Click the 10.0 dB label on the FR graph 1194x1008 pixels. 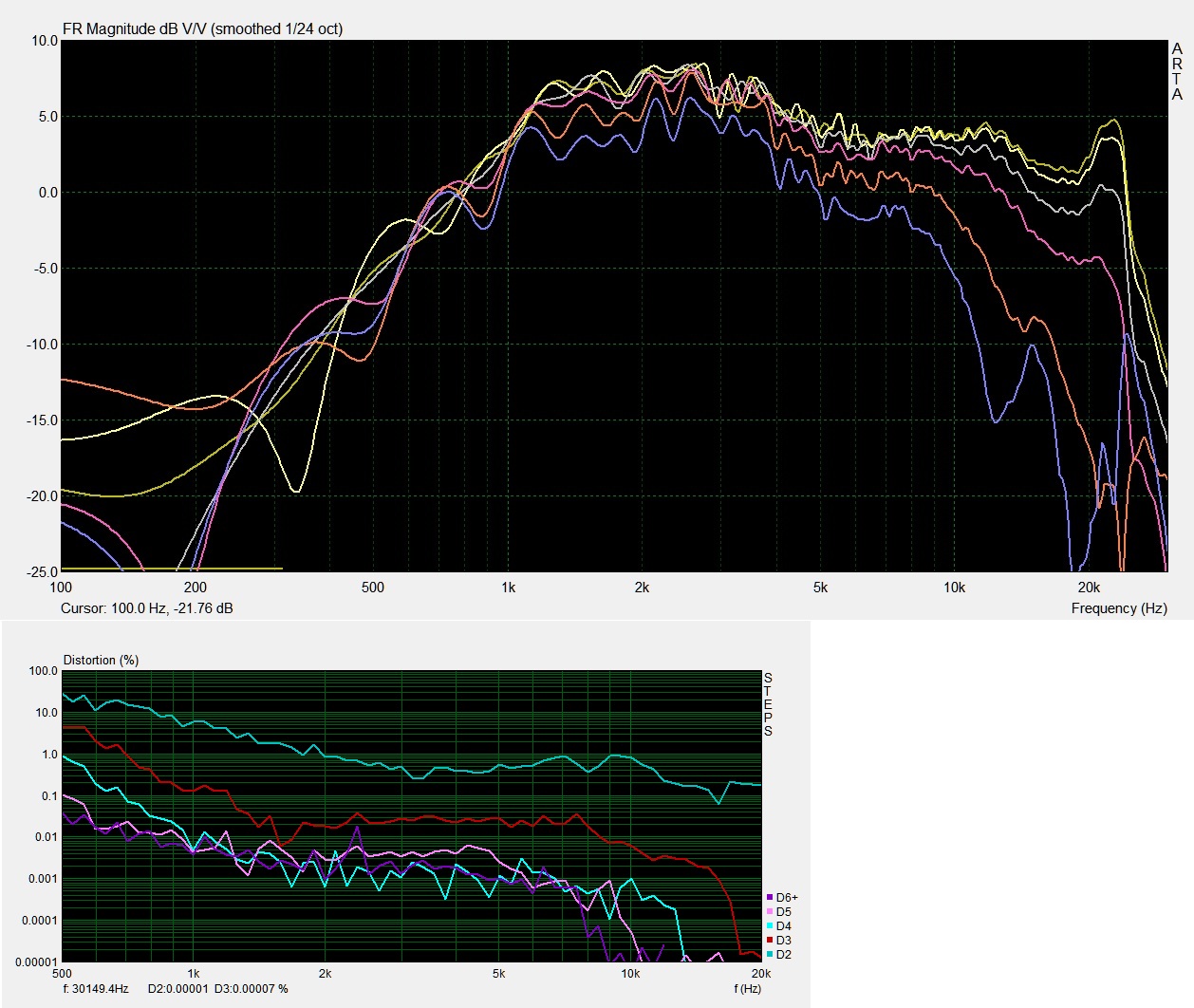[44, 41]
